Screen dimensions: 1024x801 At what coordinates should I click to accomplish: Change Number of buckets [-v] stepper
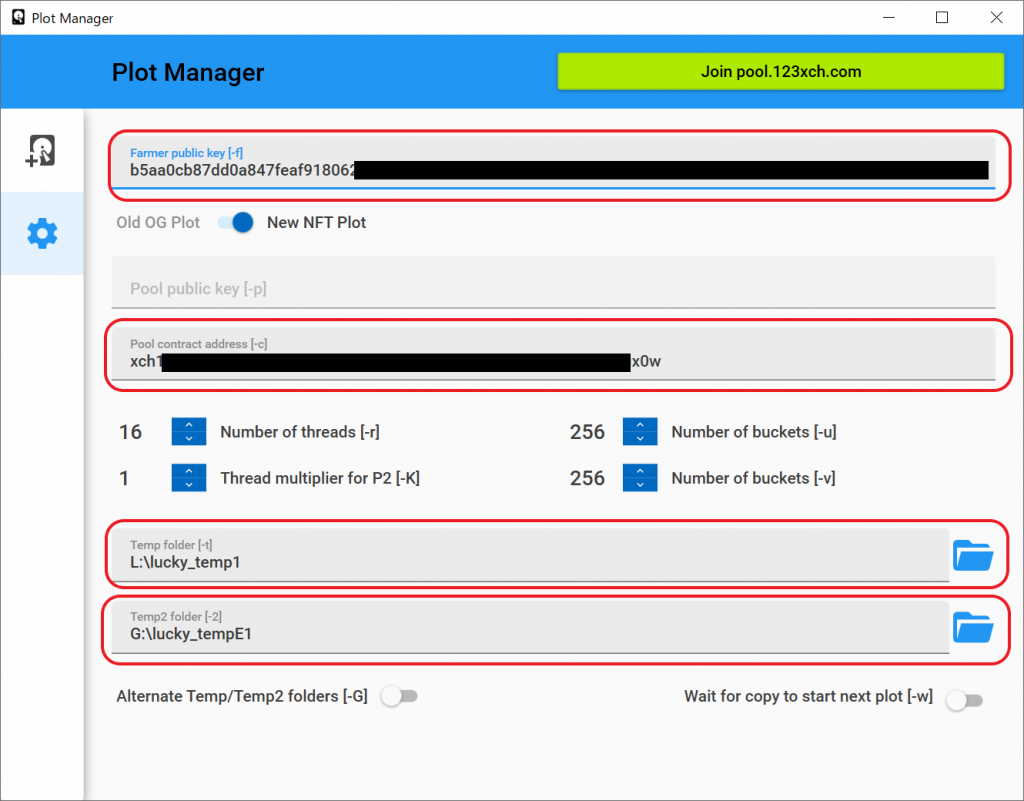pyautogui.click(x=639, y=478)
